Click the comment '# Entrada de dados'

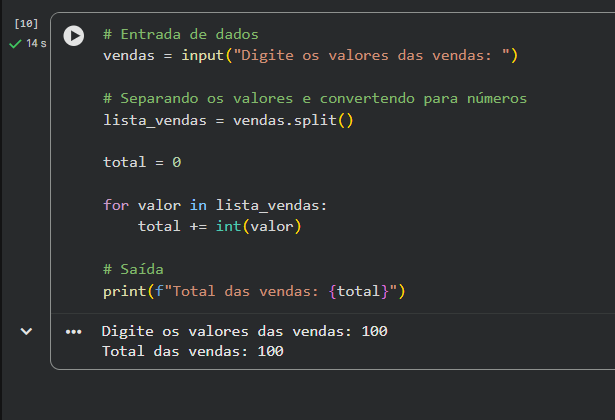tap(181, 35)
